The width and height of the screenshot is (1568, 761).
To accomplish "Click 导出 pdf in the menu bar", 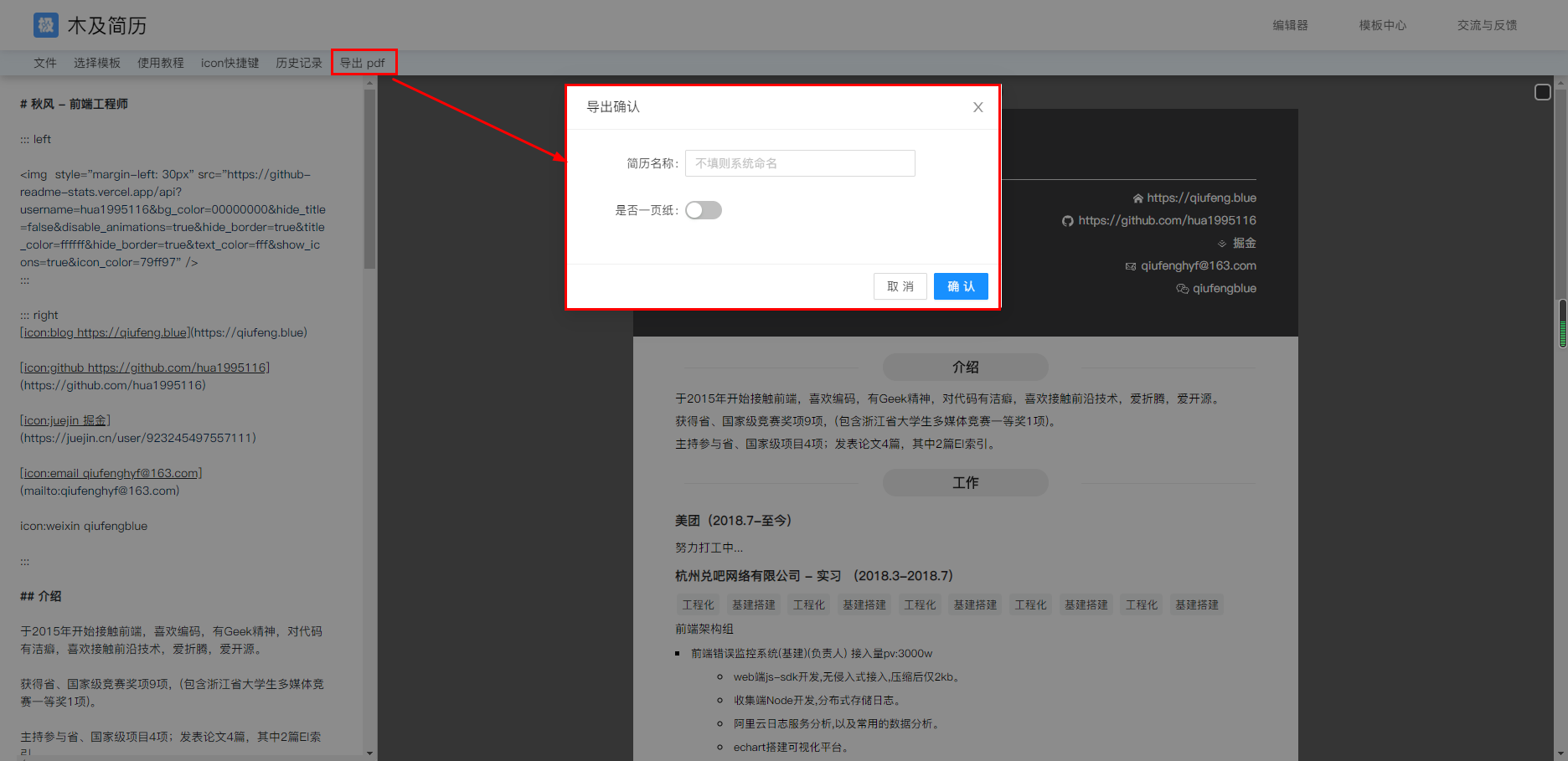I will [363, 63].
